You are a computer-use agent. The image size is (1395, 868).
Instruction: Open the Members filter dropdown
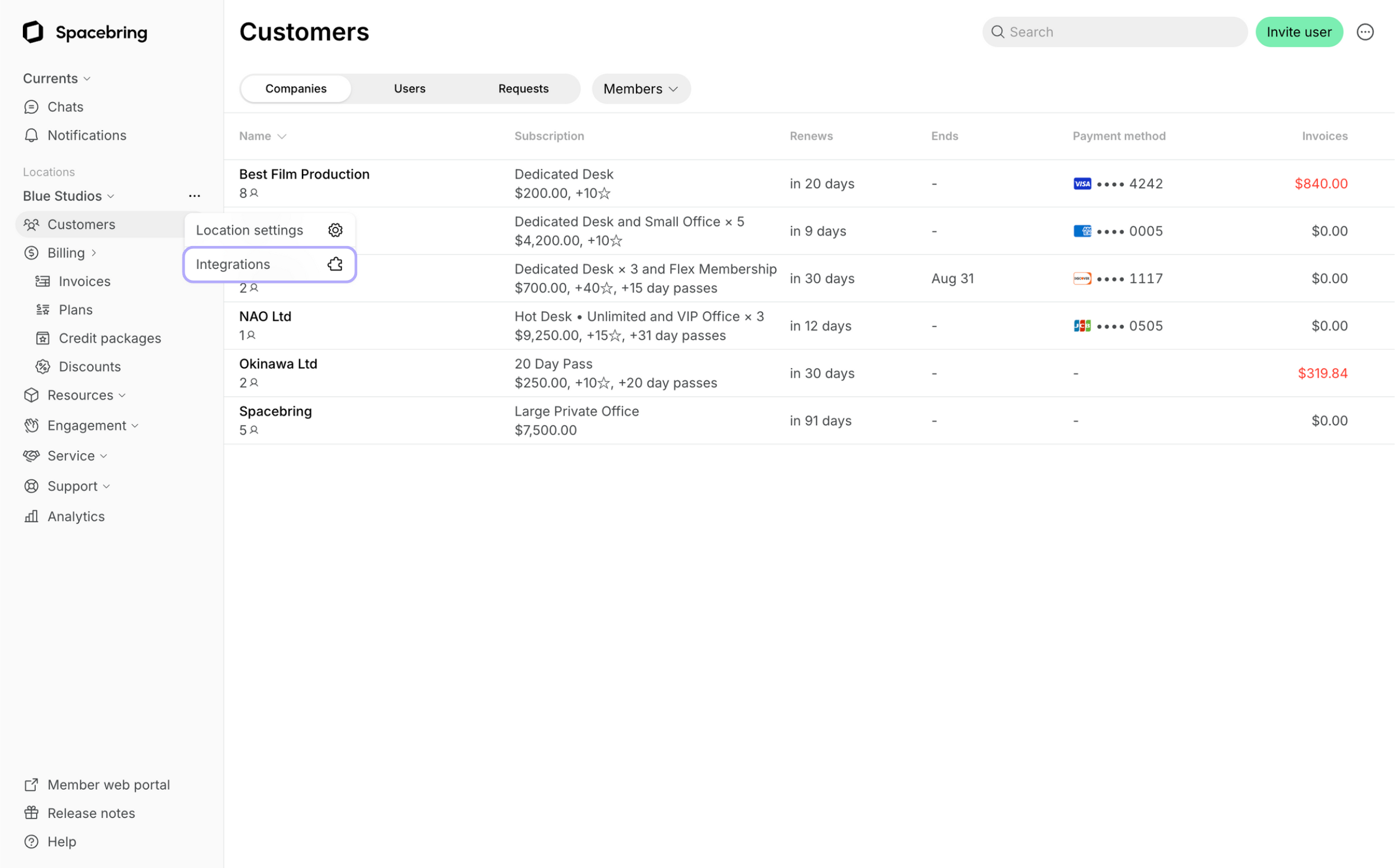point(641,89)
